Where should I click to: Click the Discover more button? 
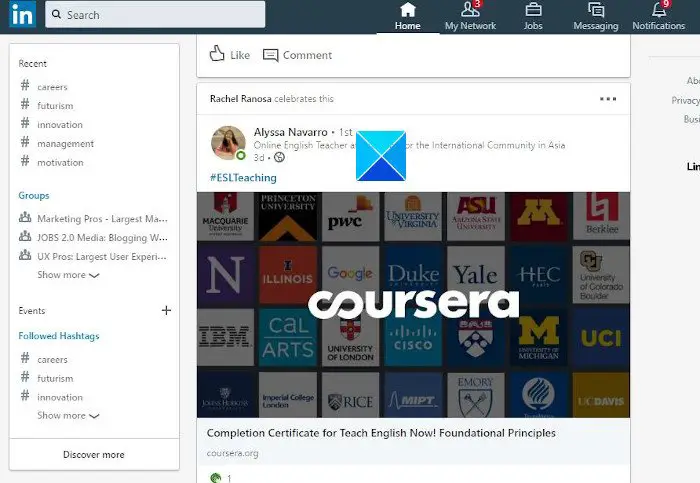[x=94, y=454]
